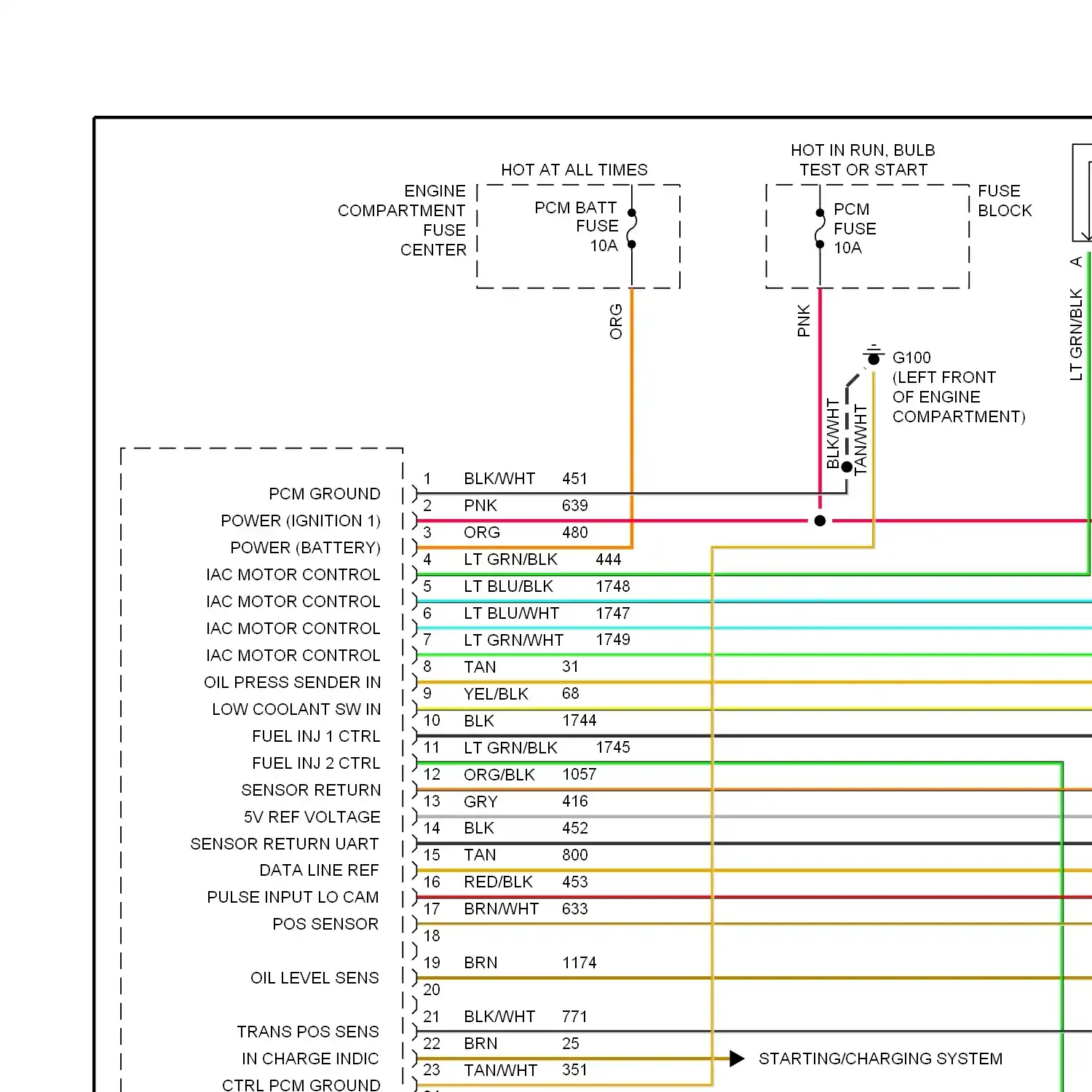Click the HOT AT ALL TIMES heading
1092x1092 pixels.
(574, 170)
